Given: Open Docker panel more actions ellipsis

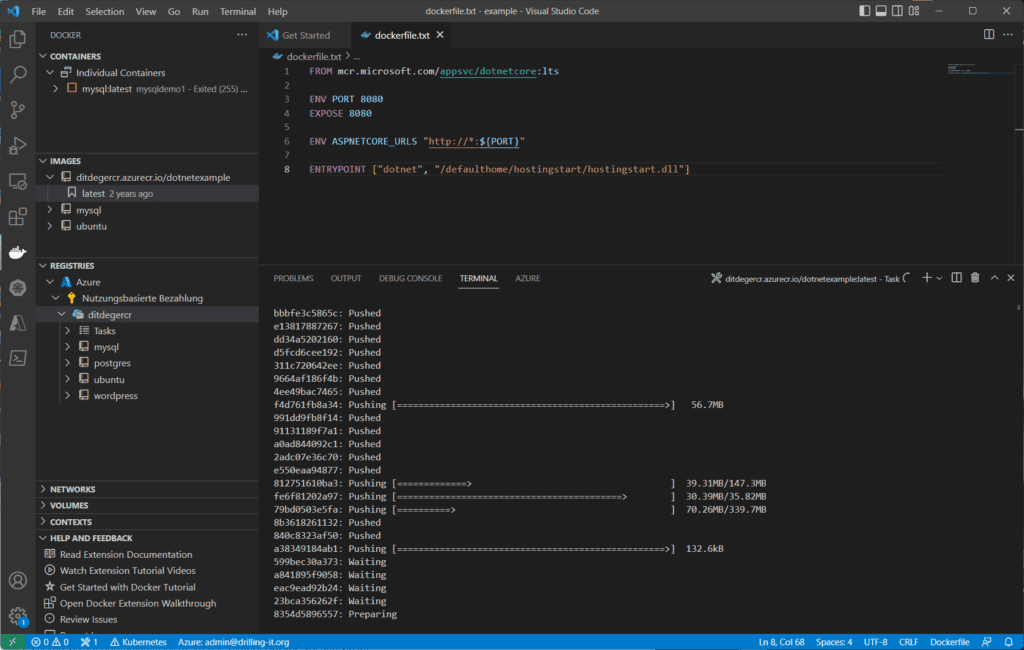Looking at the screenshot, I should click(242, 35).
